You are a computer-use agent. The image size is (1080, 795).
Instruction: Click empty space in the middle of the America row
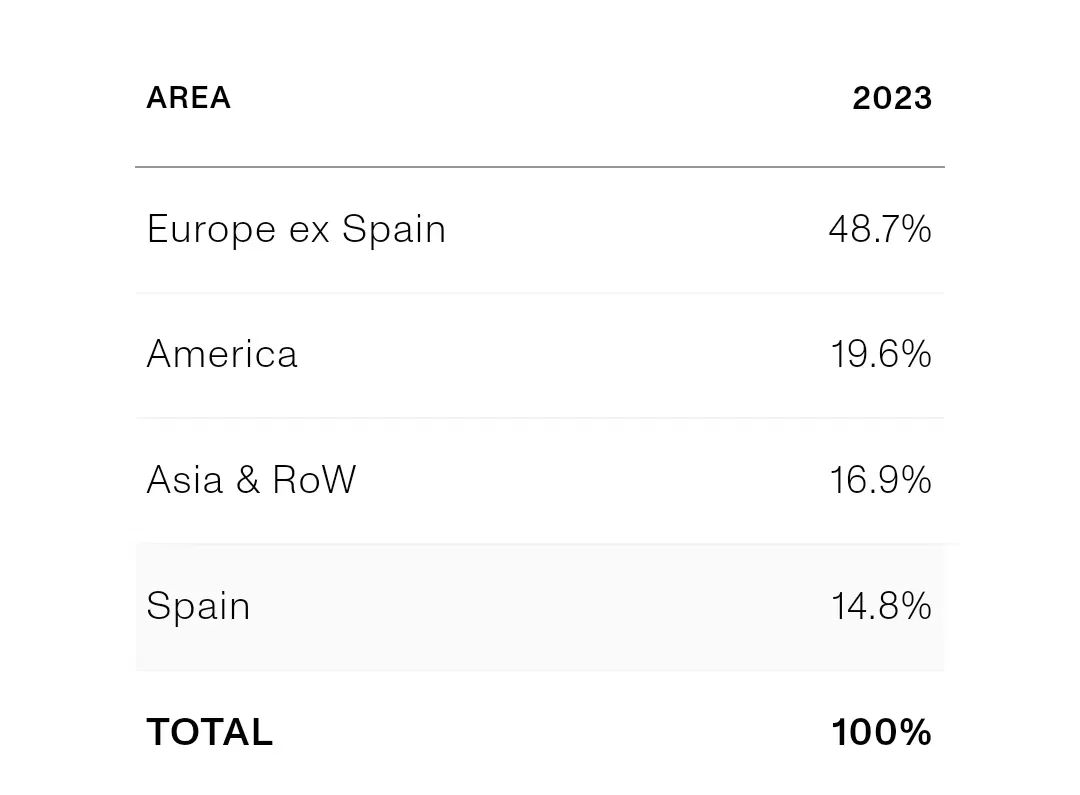click(560, 355)
